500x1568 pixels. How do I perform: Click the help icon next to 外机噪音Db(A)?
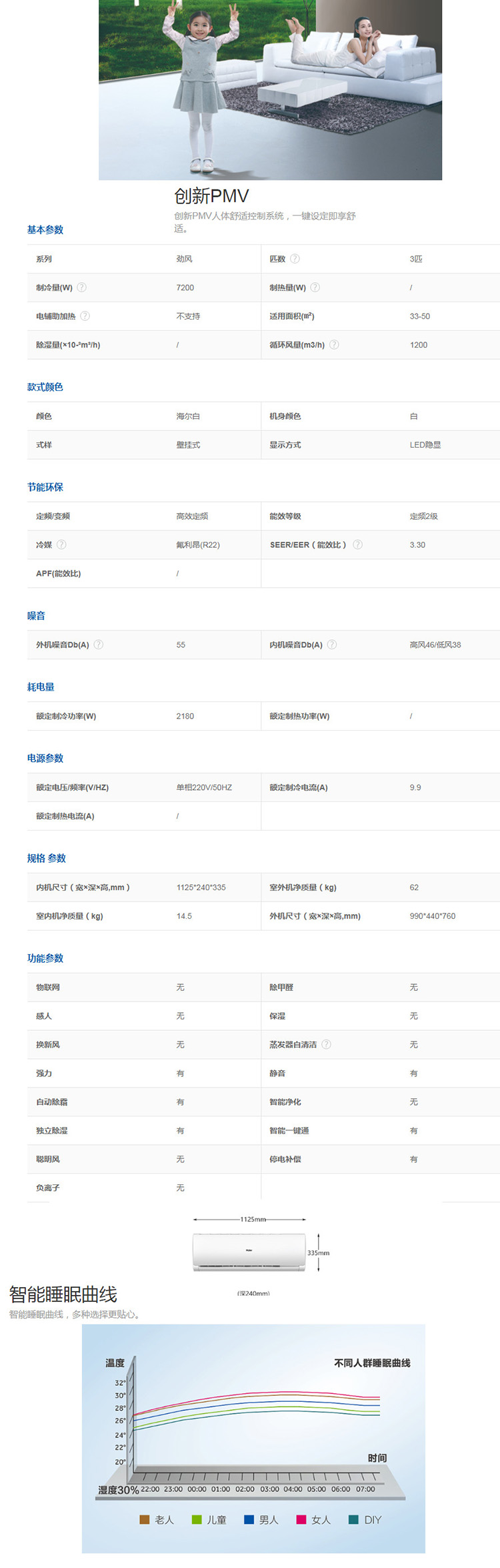point(99,645)
